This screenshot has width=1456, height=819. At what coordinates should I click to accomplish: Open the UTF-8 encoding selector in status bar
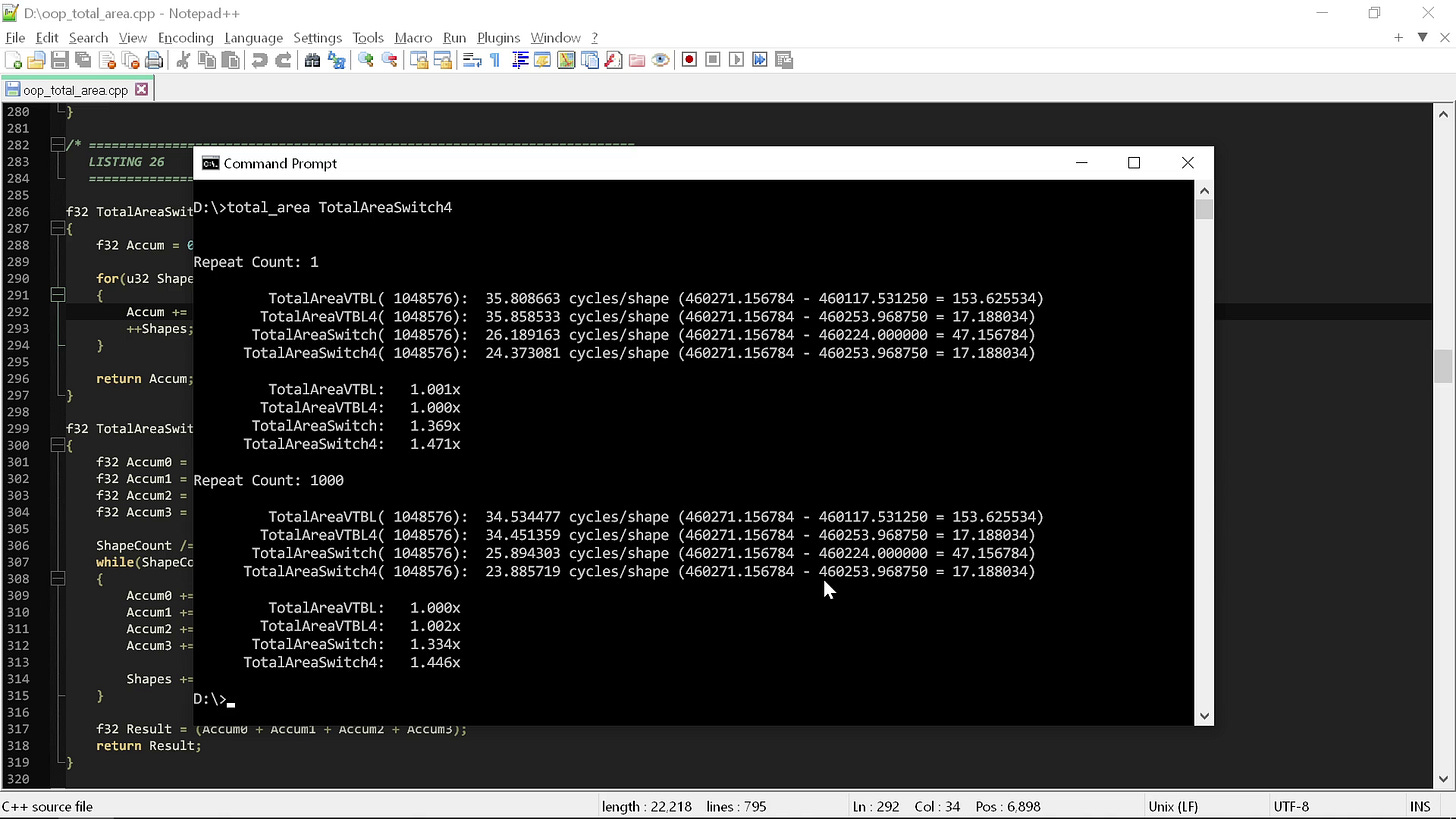point(1291,806)
